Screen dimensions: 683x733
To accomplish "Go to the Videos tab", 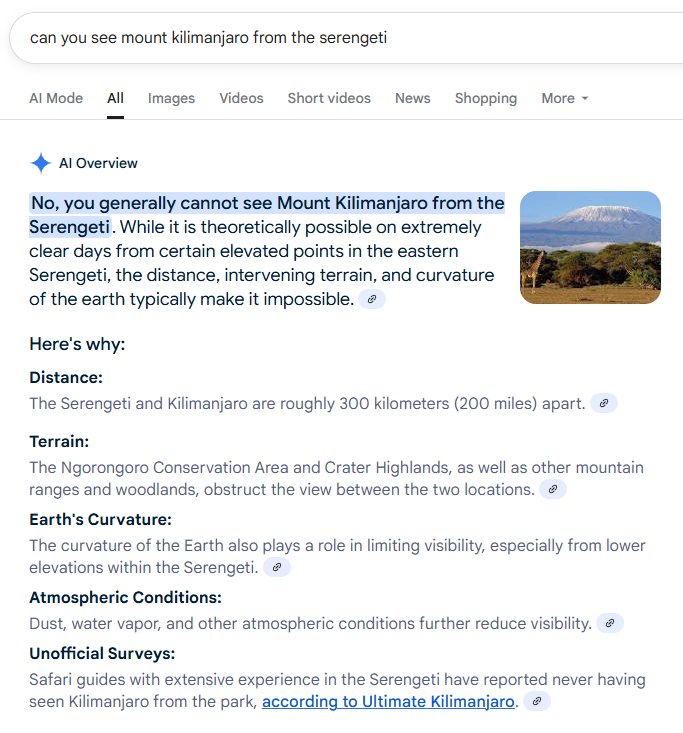I will click(241, 98).
